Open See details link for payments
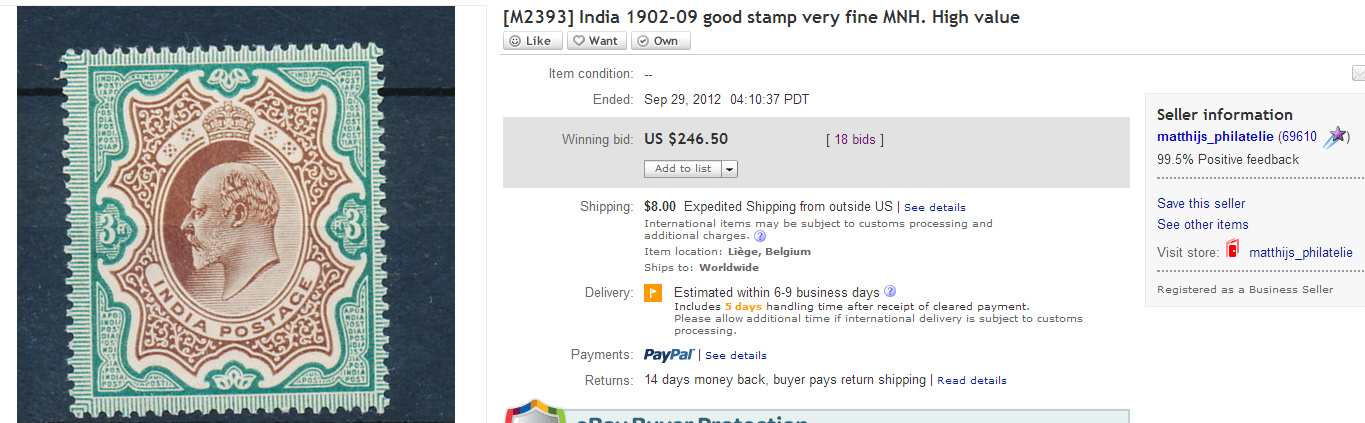 pyautogui.click(x=736, y=355)
